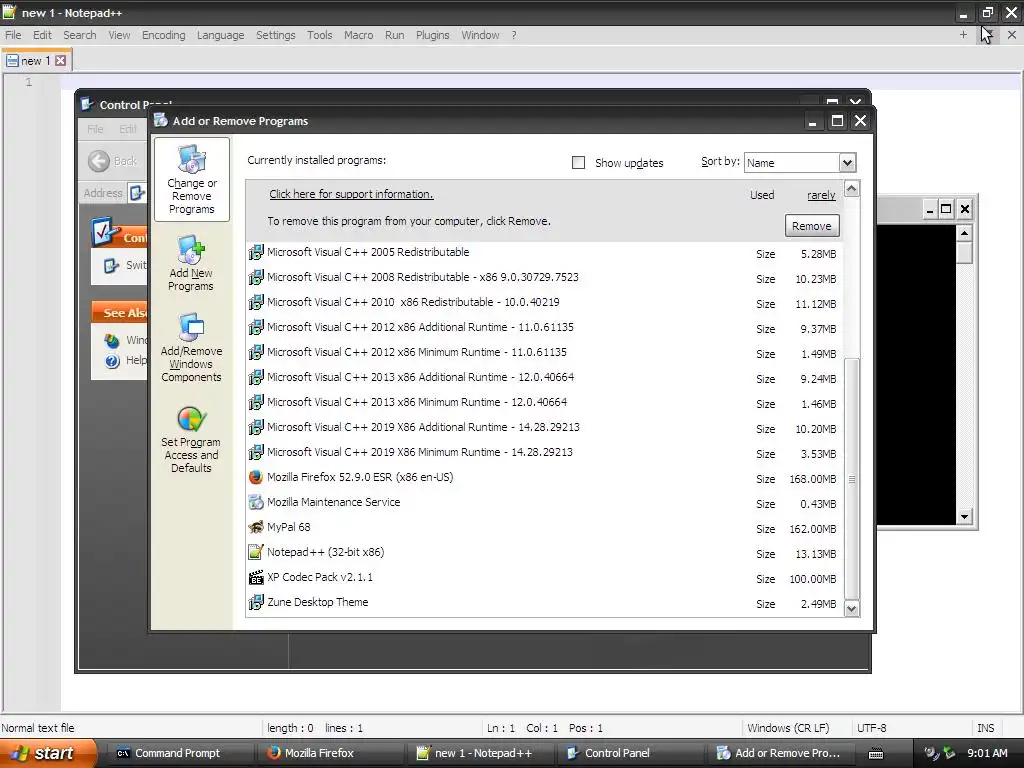This screenshot has width=1024, height=768.
Task: Click the 168.00MB size value
Action: tap(812, 479)
